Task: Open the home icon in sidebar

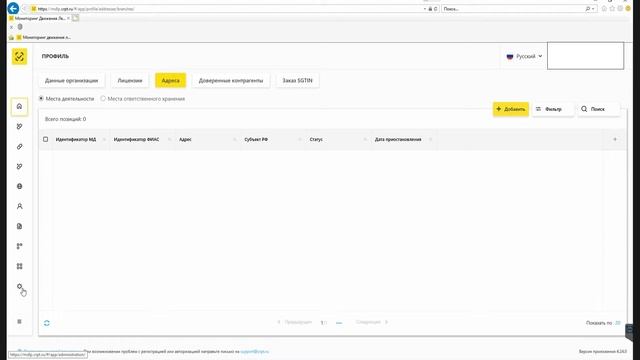Action: [19, 107]
